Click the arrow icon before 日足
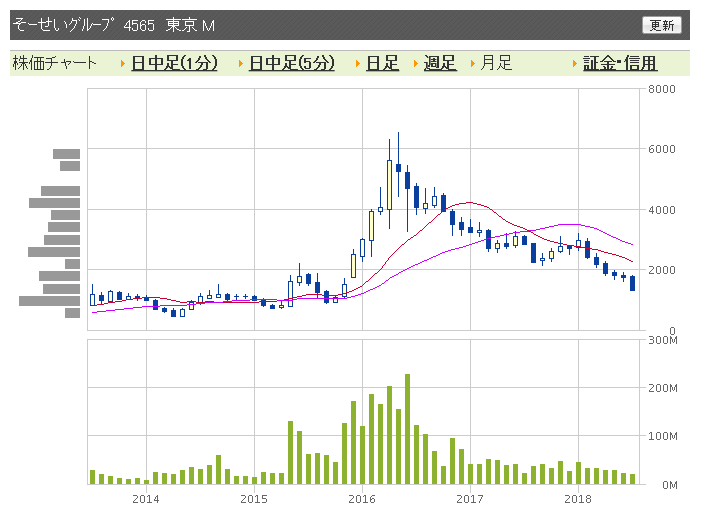 [x=358, y=64]
